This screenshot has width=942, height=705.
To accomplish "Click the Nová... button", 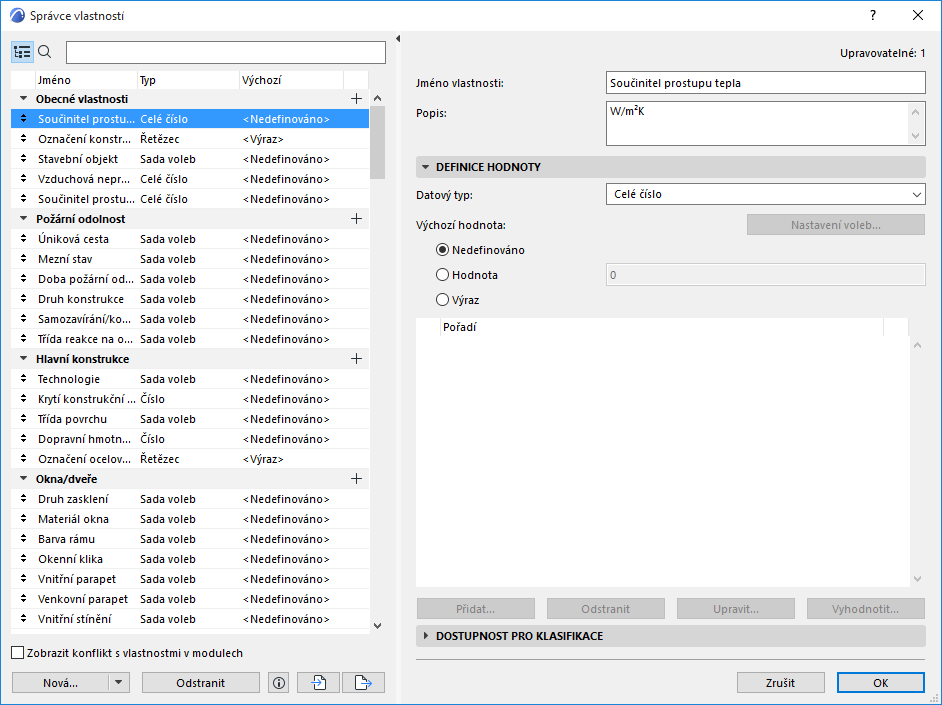I will (x=60, y=683).
